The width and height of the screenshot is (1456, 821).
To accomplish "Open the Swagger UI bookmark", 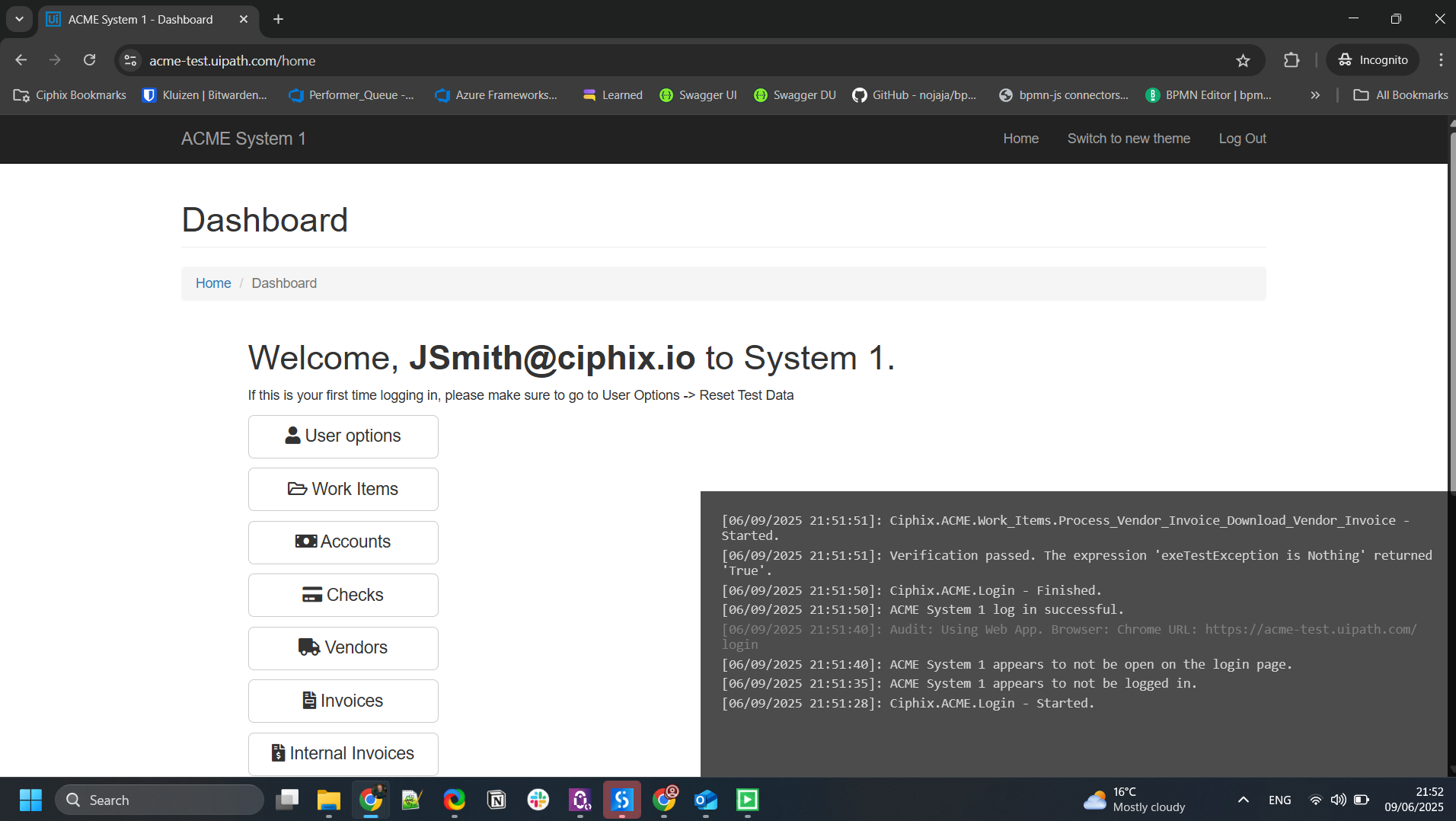I will (x=698, y=95).
